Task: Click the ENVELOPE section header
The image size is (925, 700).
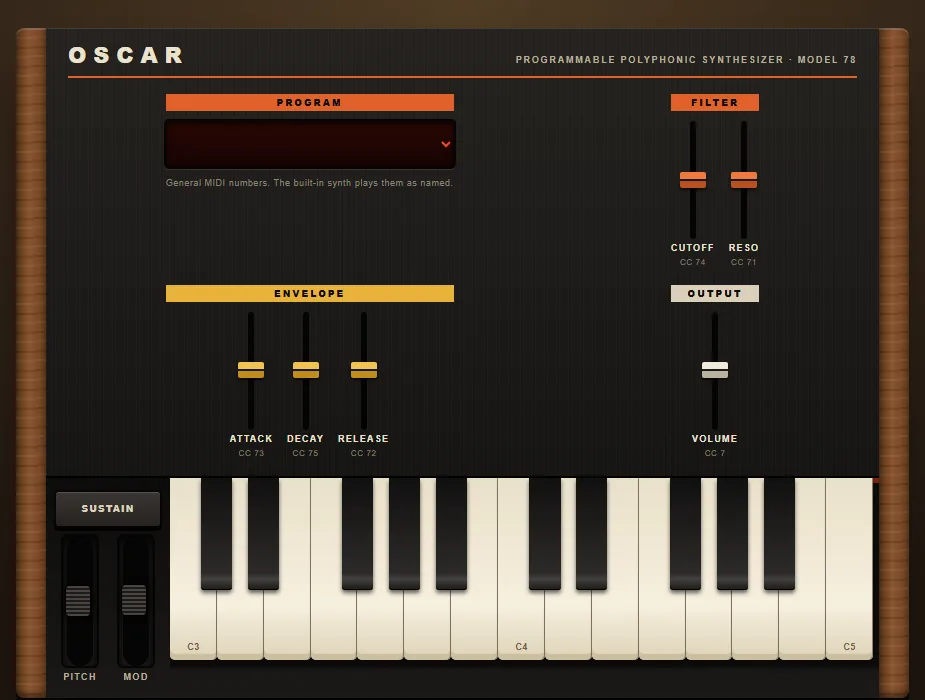Action: 310,294
